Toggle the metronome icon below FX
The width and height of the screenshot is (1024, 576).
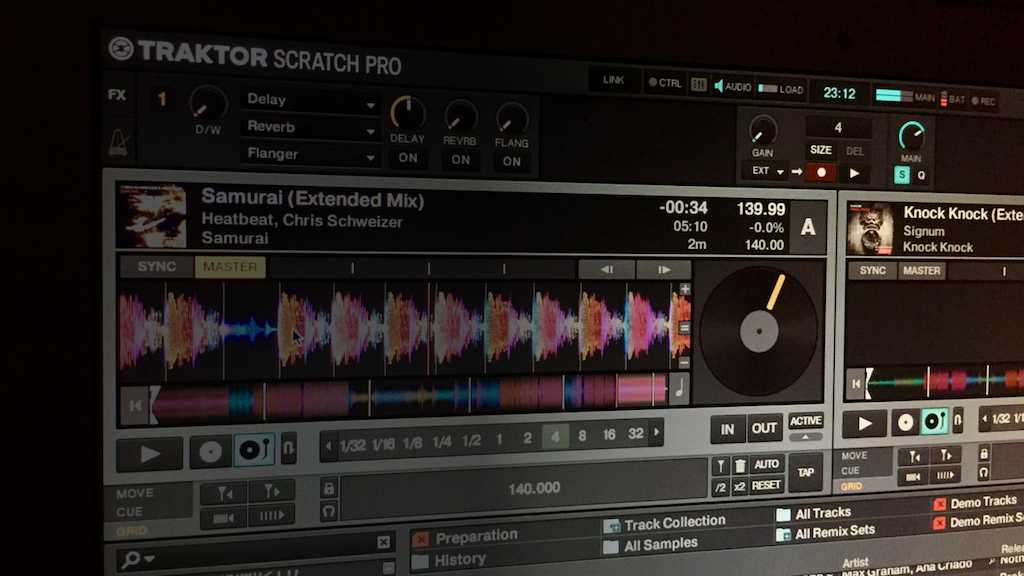(118, 141)
